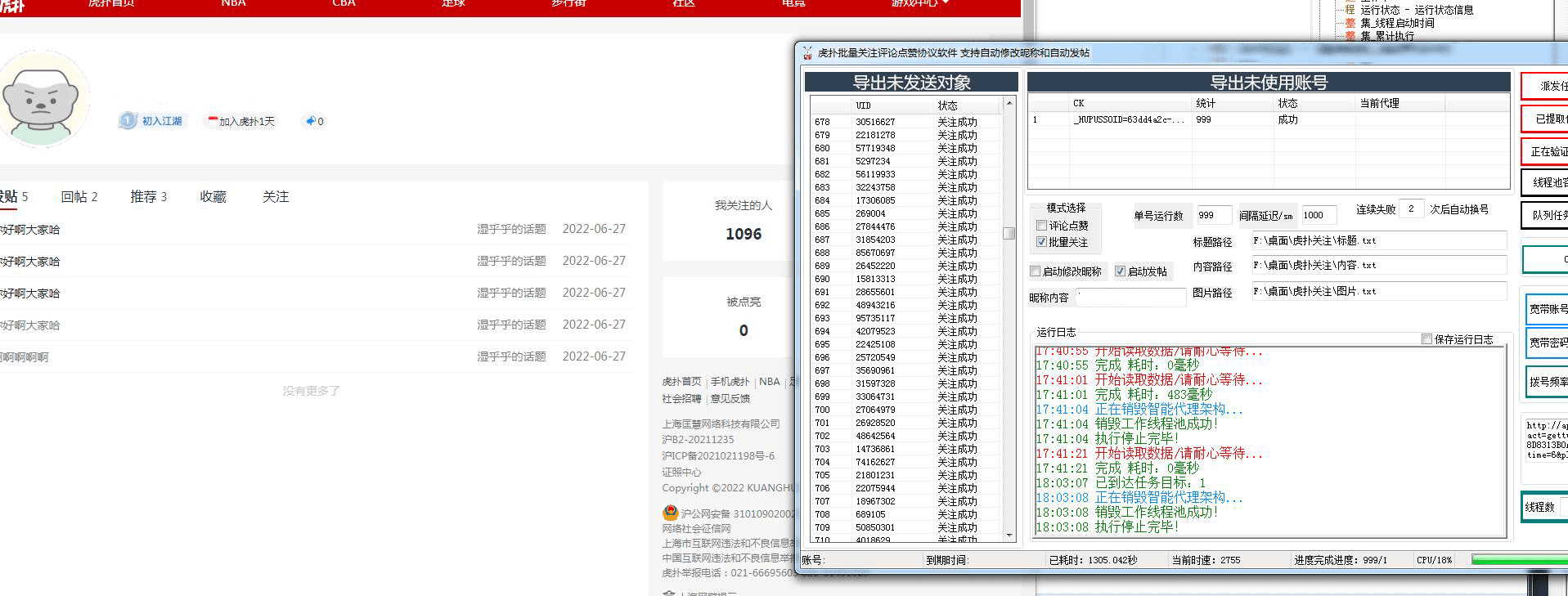Click the user avatar on the Hupu profile page
Image resolution: width=1568 pixels, height=596 pixels.
point(42,99)
